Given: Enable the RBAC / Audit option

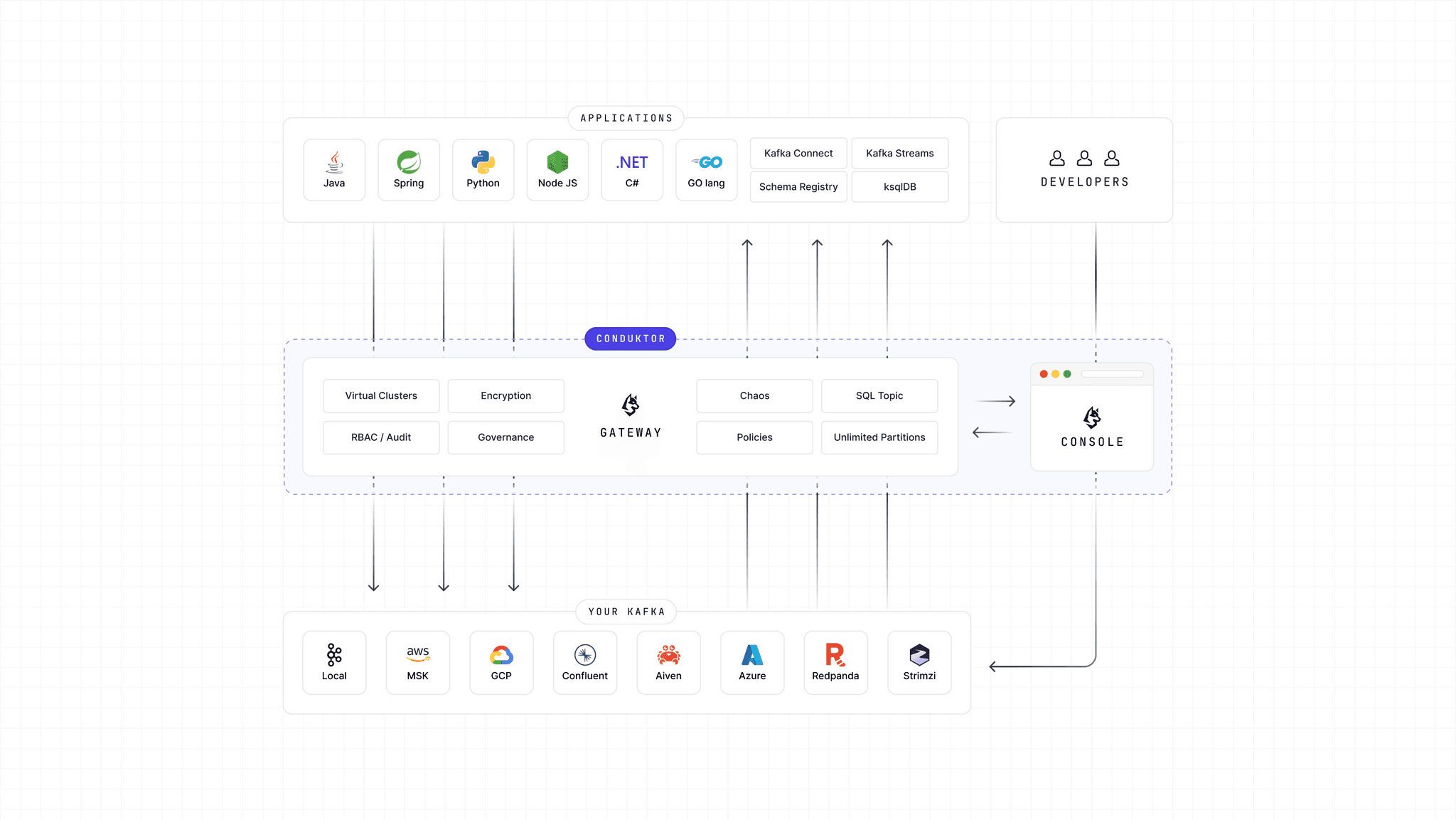Looking at the screenshot, I should [381, 437].
